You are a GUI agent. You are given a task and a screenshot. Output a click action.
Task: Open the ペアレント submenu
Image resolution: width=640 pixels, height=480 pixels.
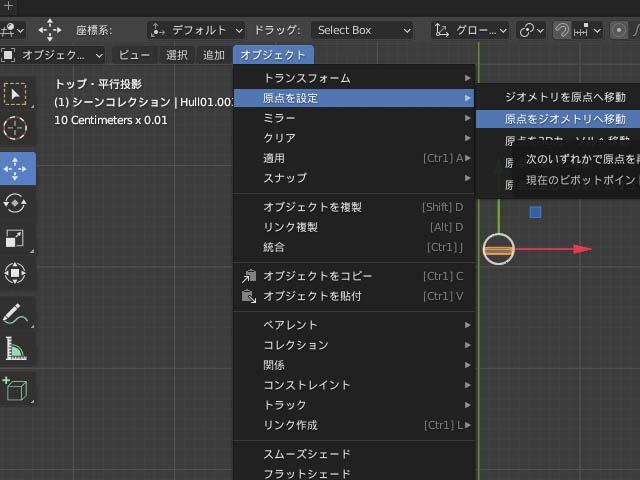pos(354,325)
